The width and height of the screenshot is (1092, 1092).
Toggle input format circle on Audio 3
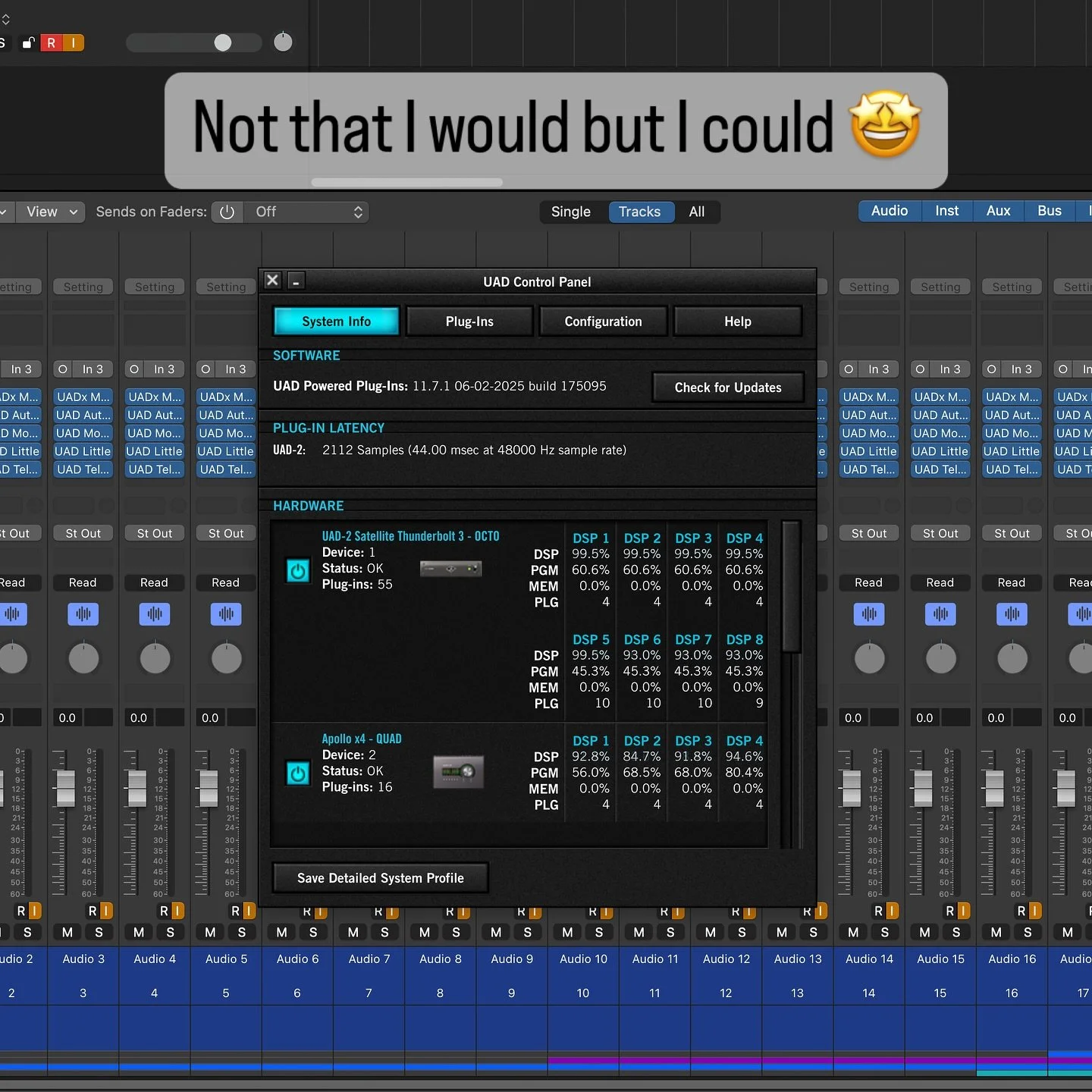[63, 369]
